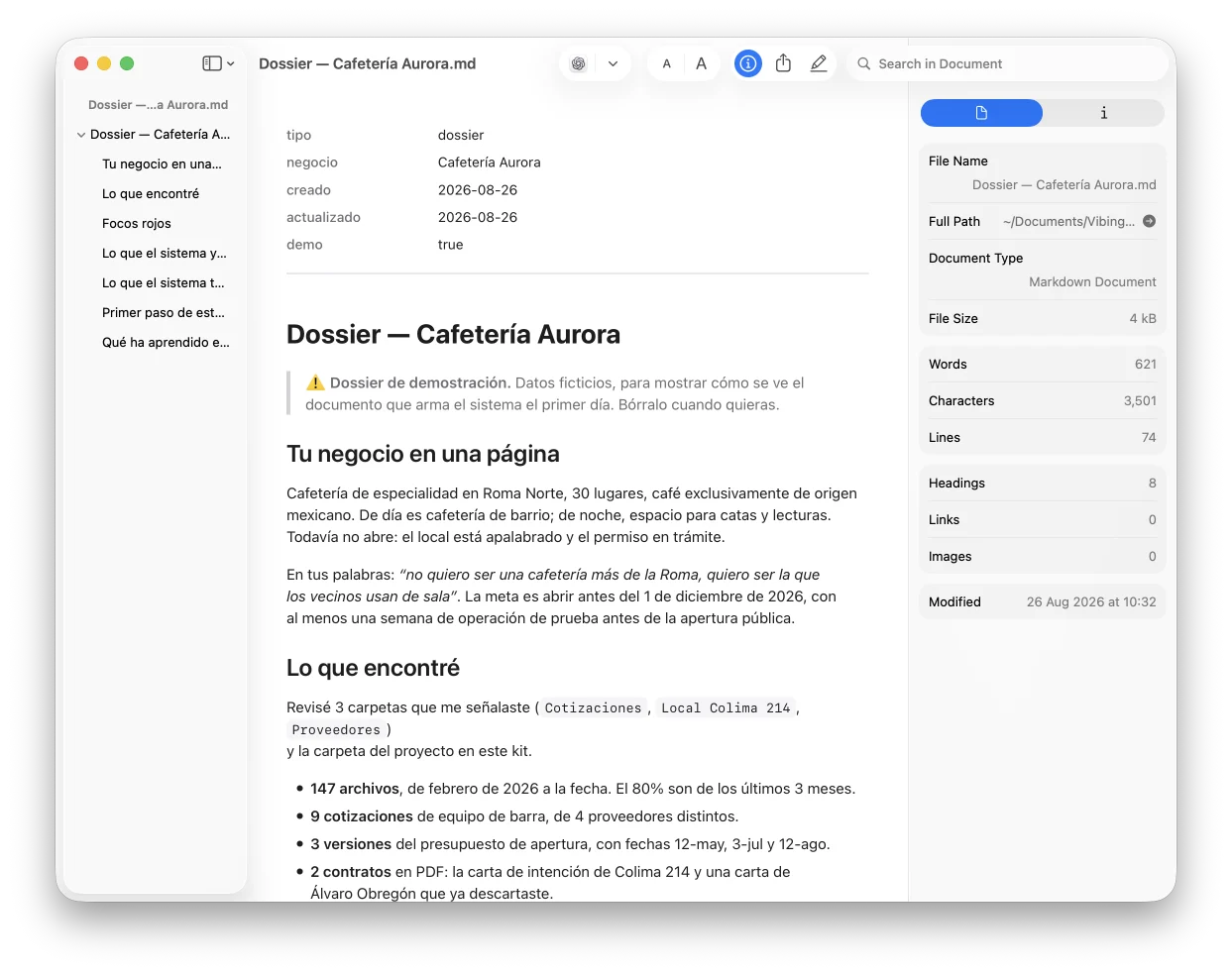Jump to 'Tu negocio en una...' outline entry
The height and width of the screenshot is (975, 1232).
[x=162, y=164]
